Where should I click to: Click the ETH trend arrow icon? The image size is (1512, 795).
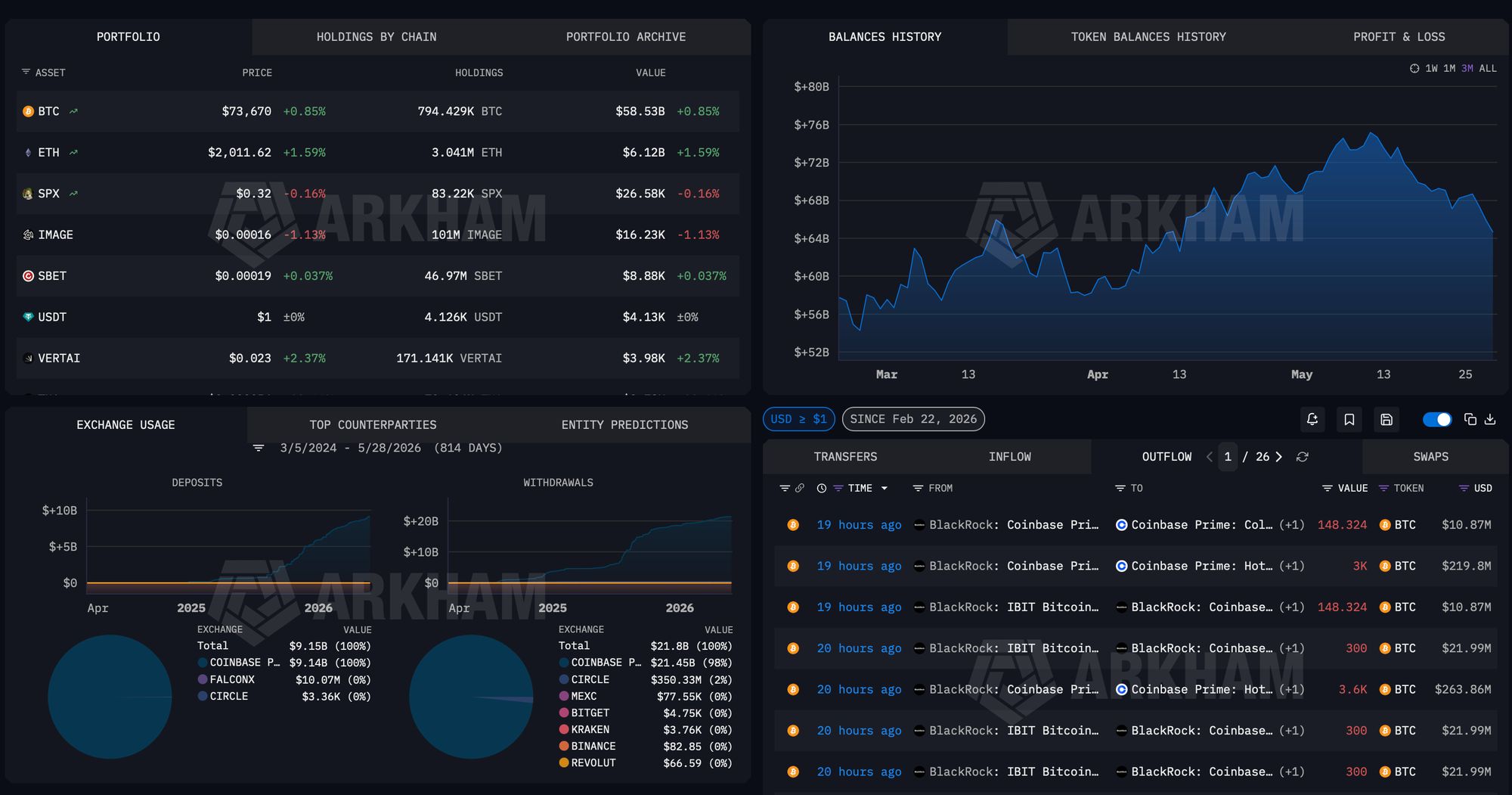click(x=73, y=152)
